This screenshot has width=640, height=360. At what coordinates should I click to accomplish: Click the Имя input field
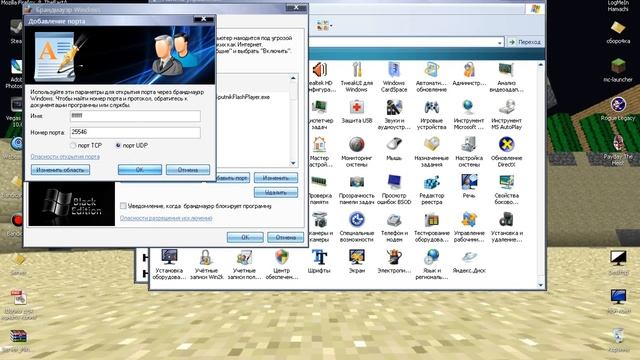click(135, 116)
